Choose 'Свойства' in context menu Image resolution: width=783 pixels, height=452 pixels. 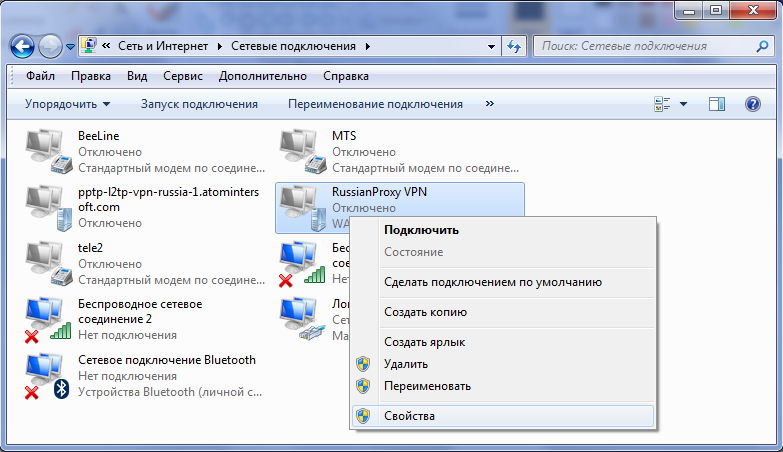(x=503, y=416)
